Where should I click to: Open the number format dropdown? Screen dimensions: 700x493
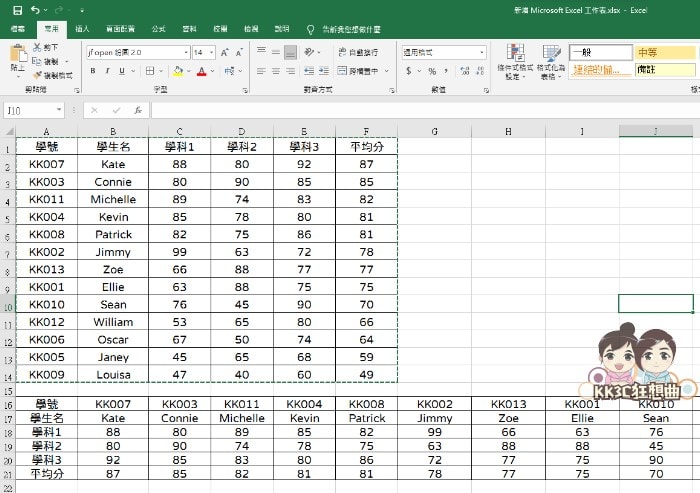click(482, 52)
